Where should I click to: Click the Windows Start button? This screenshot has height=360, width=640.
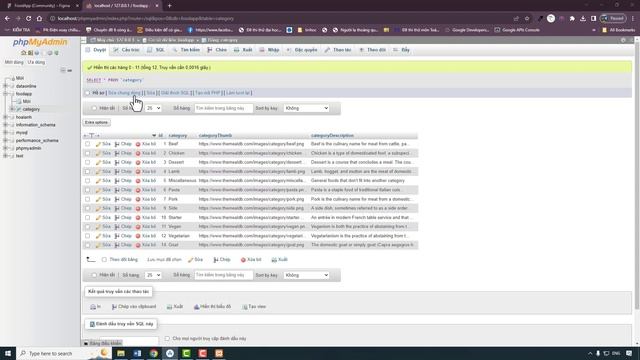(8, 353)
